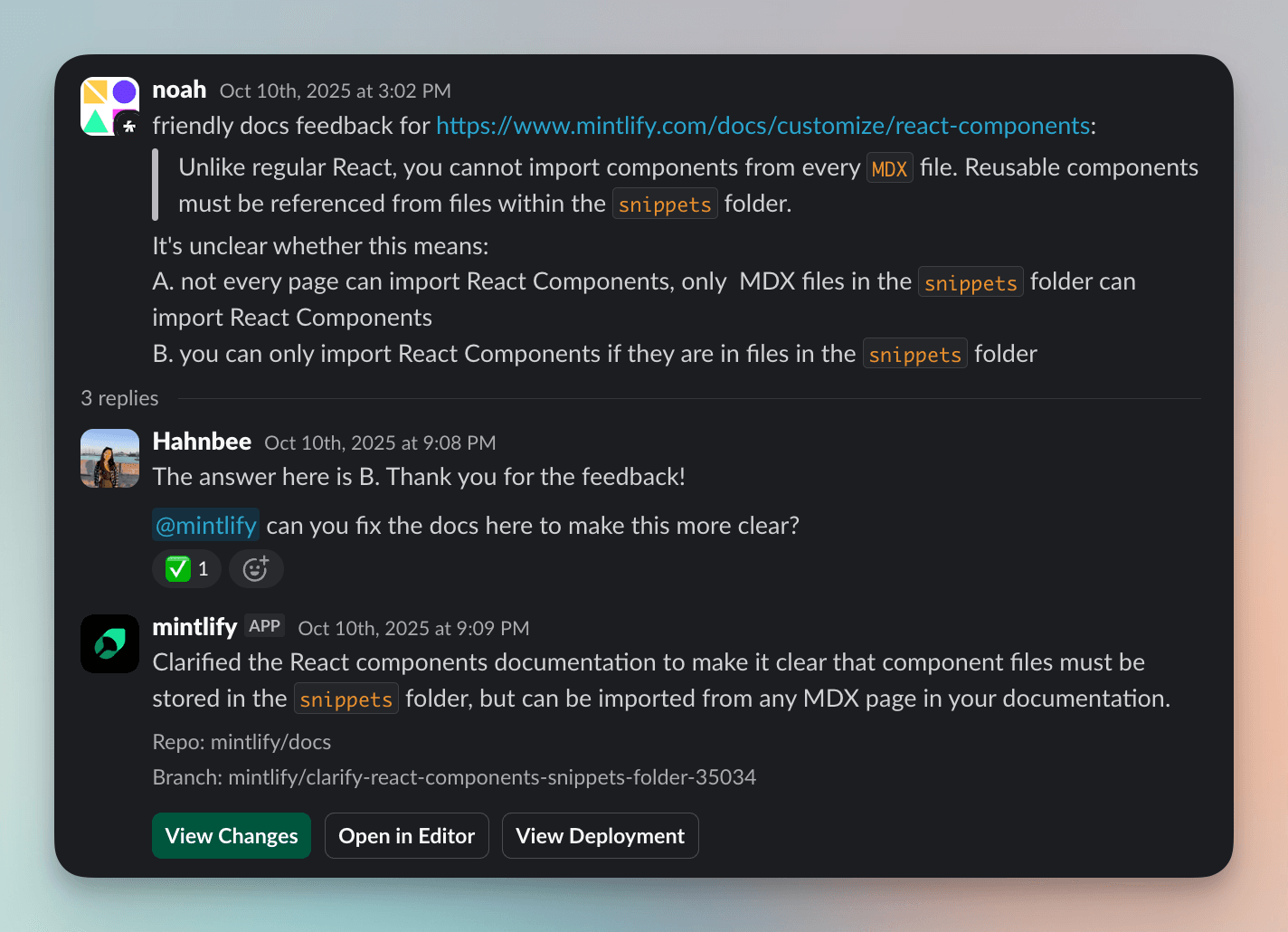Screen dimensions: 1288x932
Task: Click the APP badge next to mintlify
Action: (265, 626)
